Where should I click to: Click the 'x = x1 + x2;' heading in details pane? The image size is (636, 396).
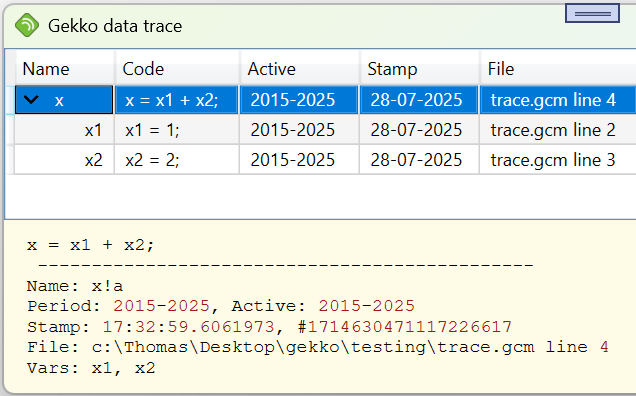coord(90,245)
